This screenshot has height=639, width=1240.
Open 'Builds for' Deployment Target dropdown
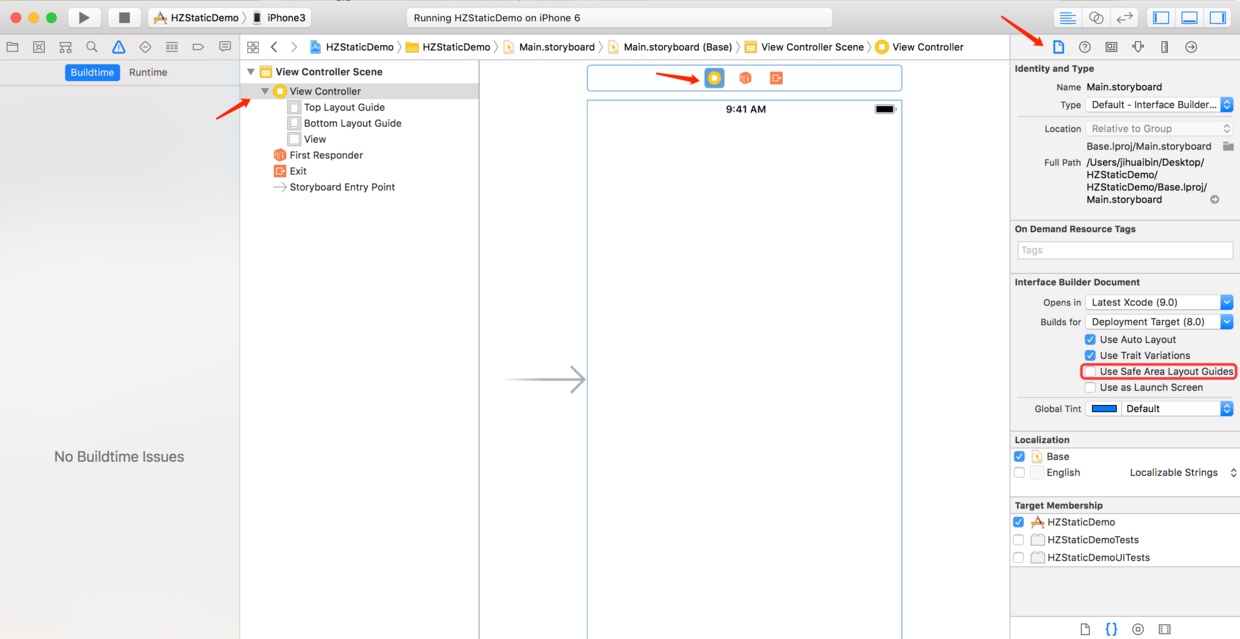click(x=1160, y=322)
